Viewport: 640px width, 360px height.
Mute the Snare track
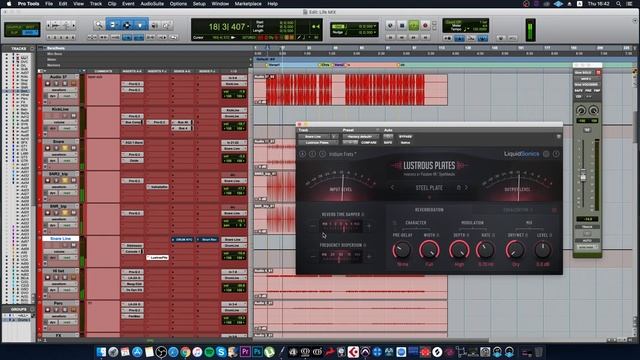[x=73, y=148]
